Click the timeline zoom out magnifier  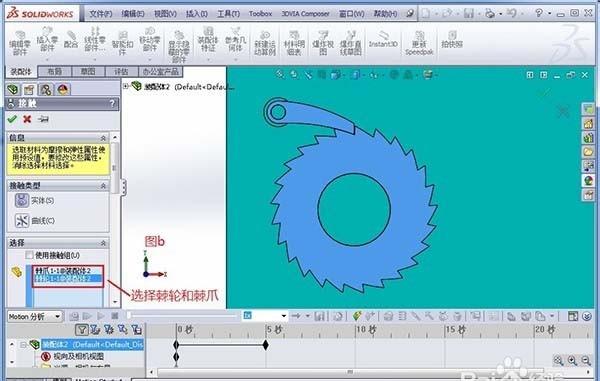pyautogui.click(x=586, y=360)
